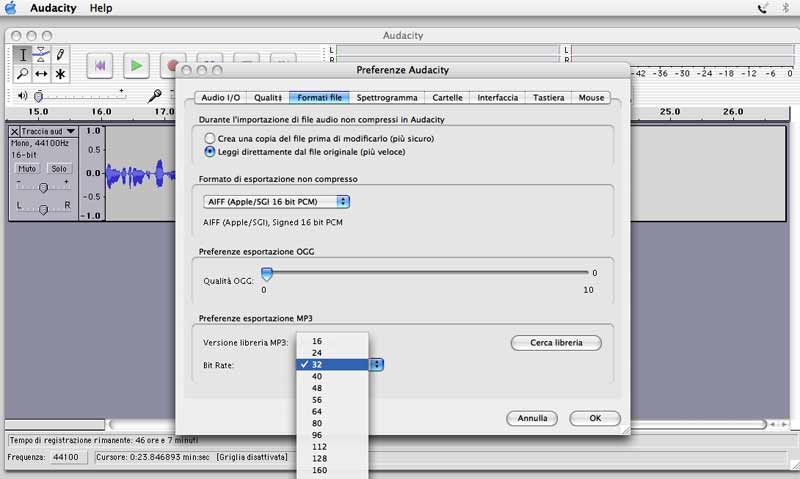Click the microphone input icon
This screenshot has width=800, height=479.
click(x=155, y=95)
